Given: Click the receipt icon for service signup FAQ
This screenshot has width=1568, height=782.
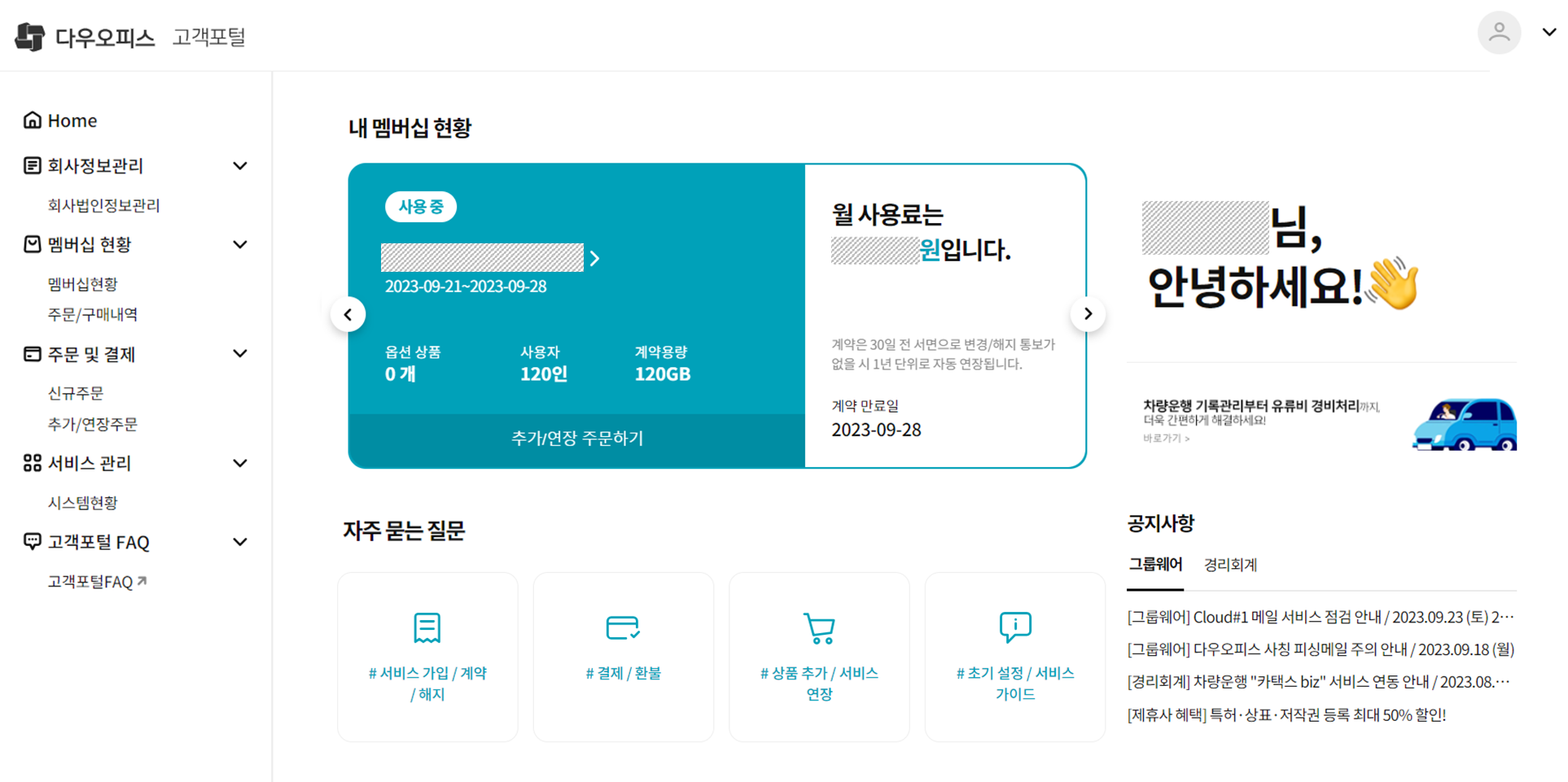Looking at the screenshot, I should pos(427,627).
